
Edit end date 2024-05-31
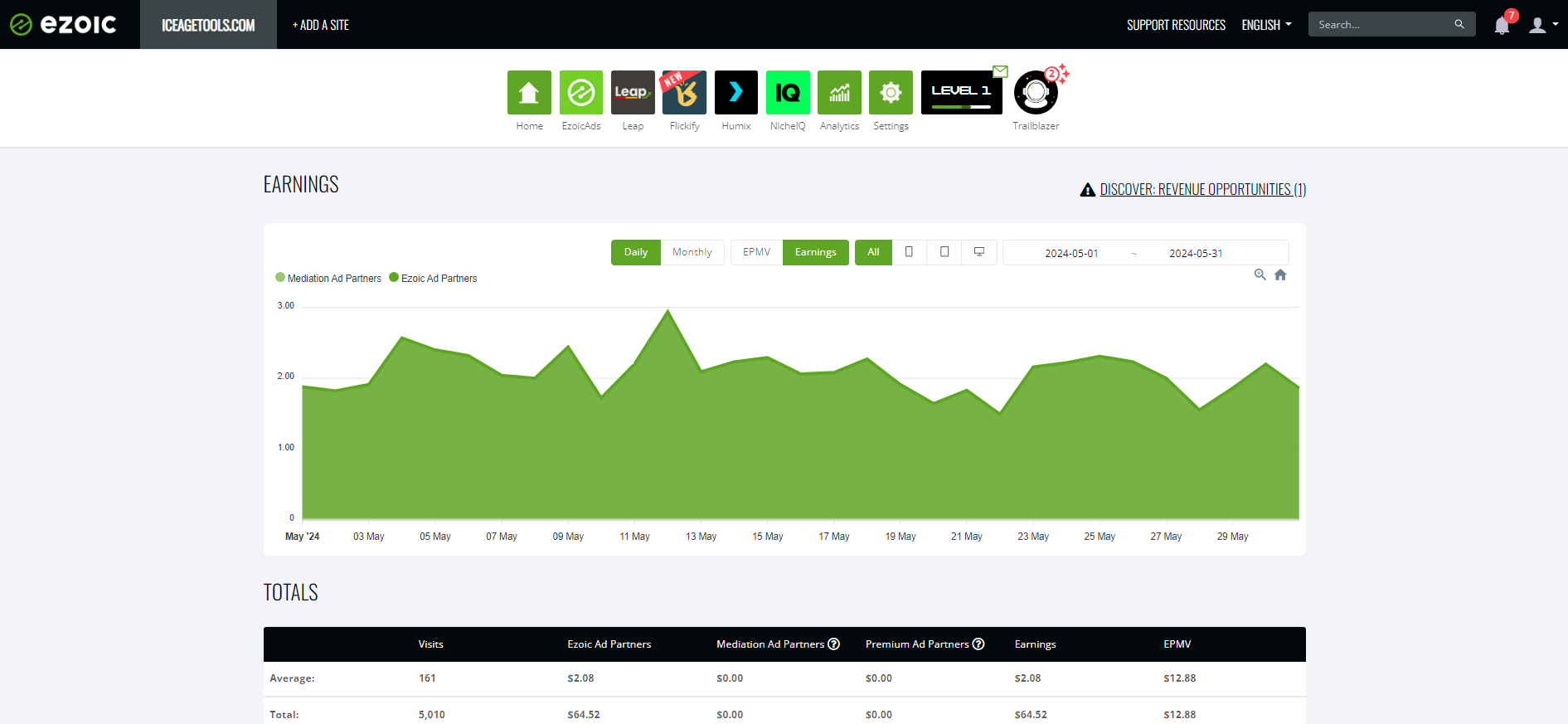[x=1196, y=253]
